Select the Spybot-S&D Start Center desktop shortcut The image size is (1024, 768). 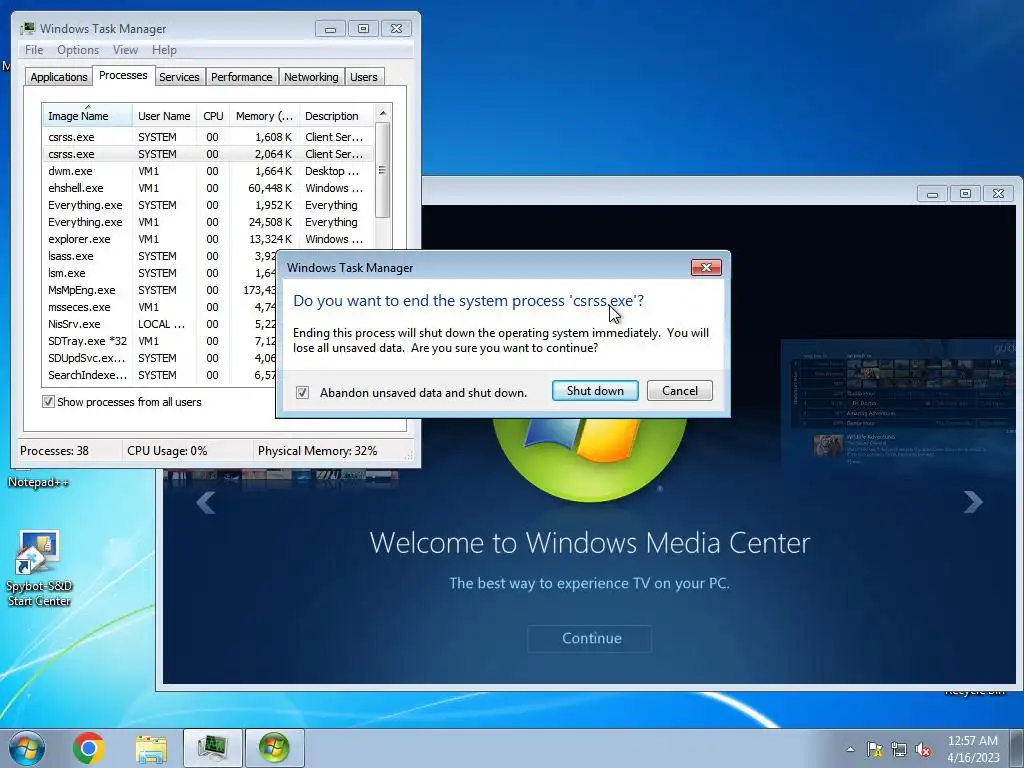[39, 568]
